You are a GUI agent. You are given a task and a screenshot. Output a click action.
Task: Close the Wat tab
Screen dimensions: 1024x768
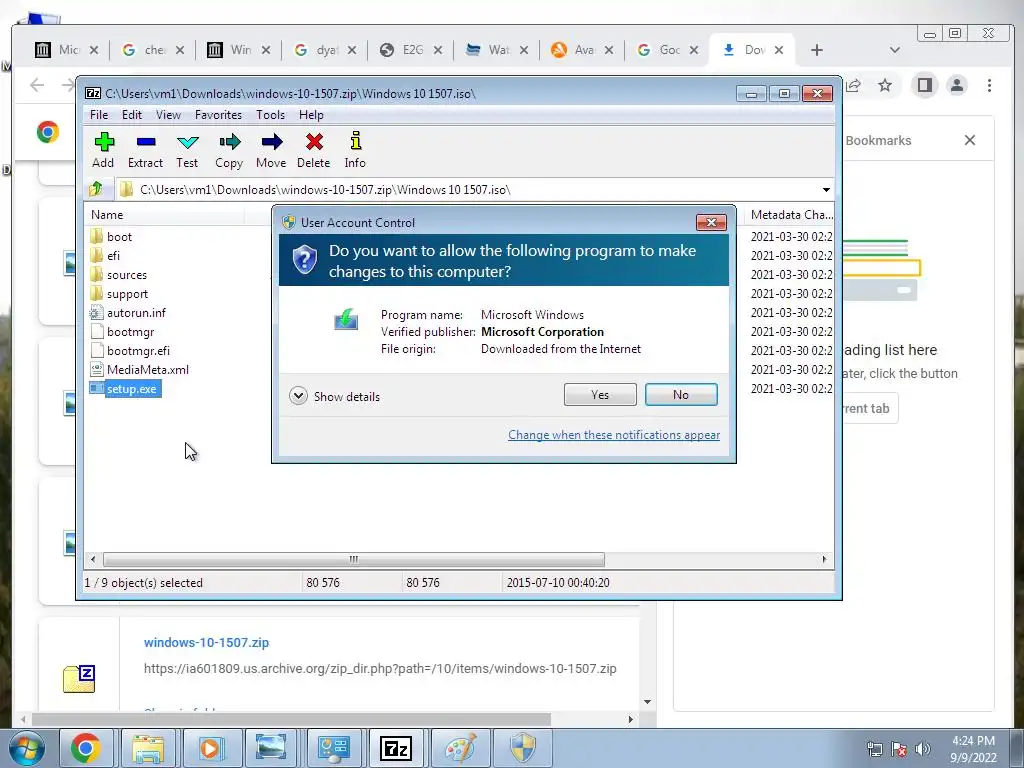click(x=524, y=50)
